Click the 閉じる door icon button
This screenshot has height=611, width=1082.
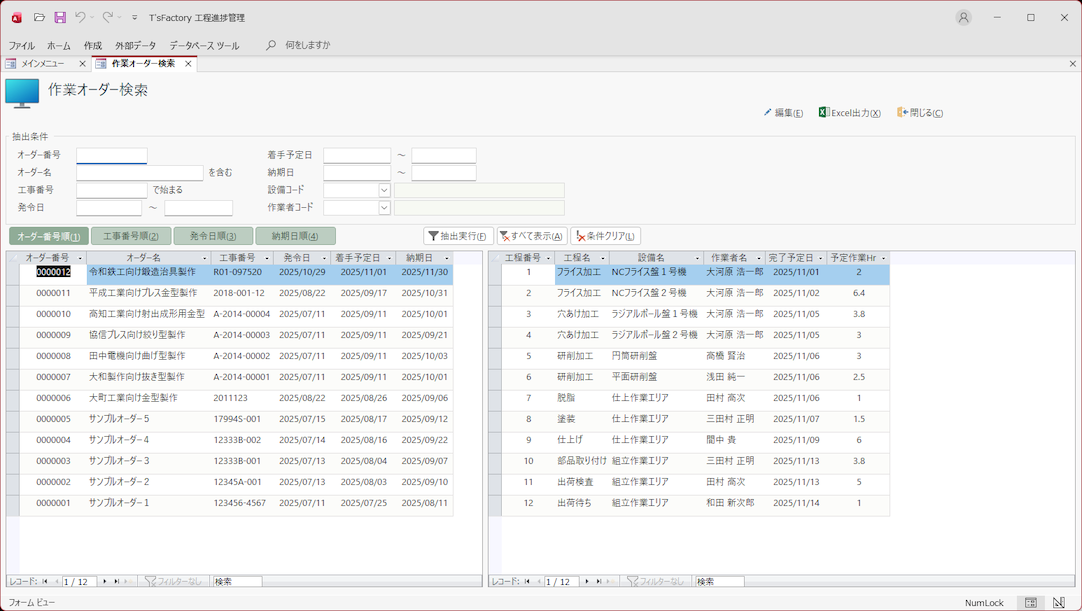point(920,113)
